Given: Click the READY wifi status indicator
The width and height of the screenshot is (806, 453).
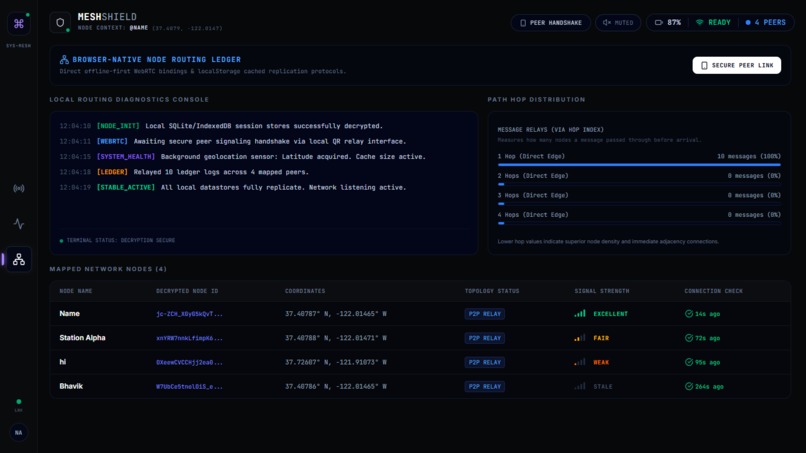Looking at the screenshot, I should click(x=713, y=23).
